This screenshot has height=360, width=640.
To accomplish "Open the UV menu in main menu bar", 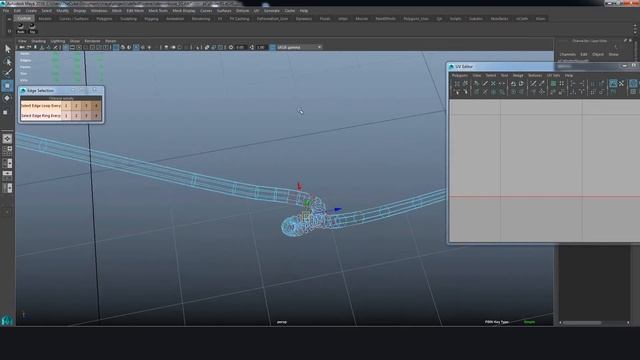I will click(256, 11).
